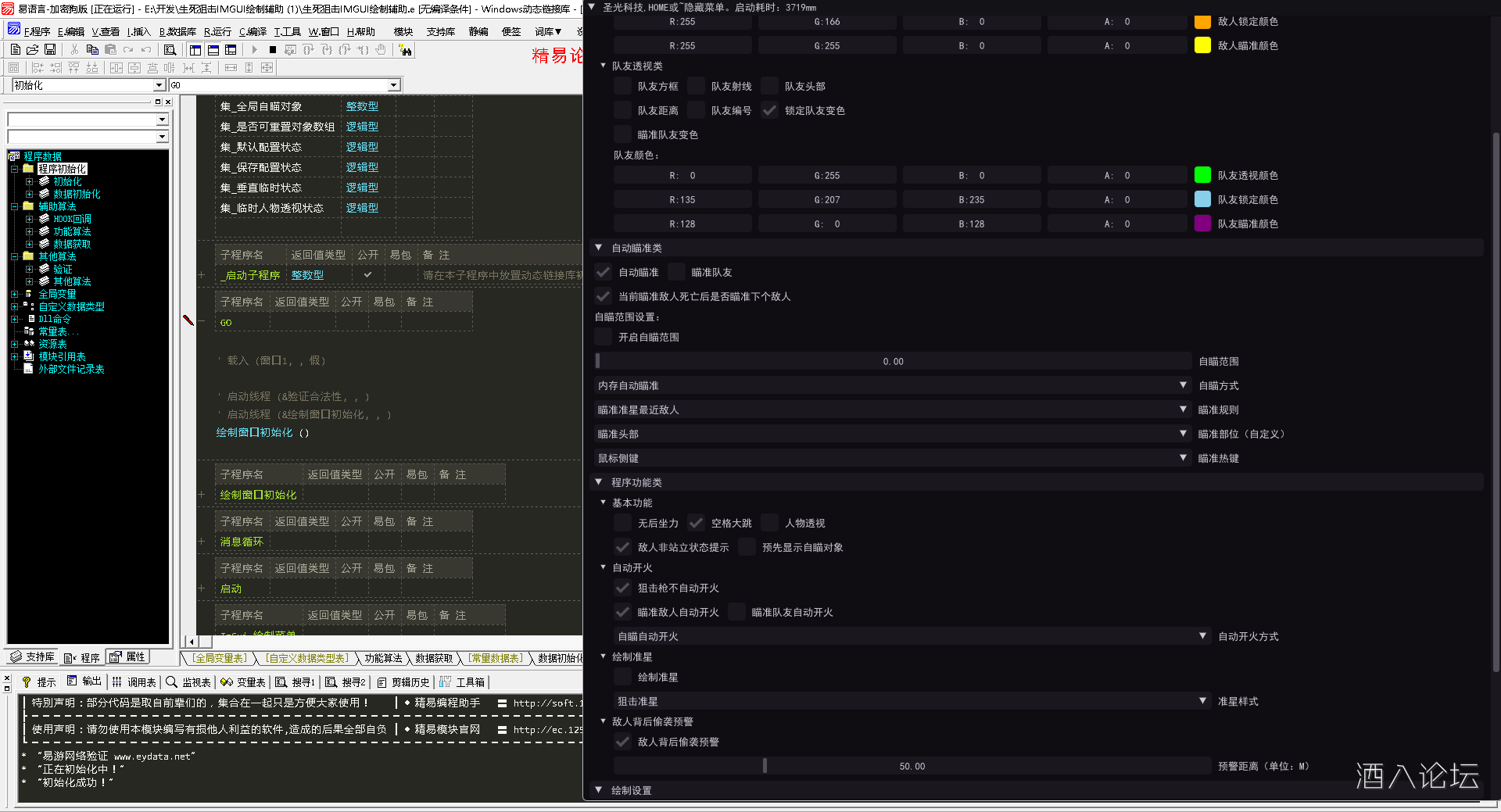Screen dimensions: 1501x812
Task: Toggle the work-panel layout icon
Action: pos(195,50)
